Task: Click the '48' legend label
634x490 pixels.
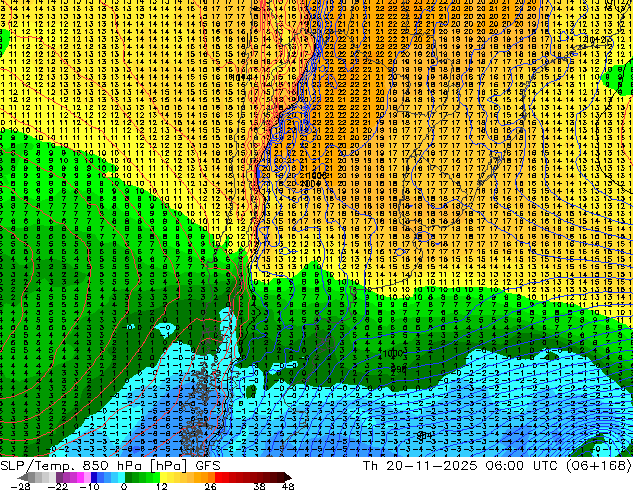Action: pyautogui.click(x=288, y=486)
